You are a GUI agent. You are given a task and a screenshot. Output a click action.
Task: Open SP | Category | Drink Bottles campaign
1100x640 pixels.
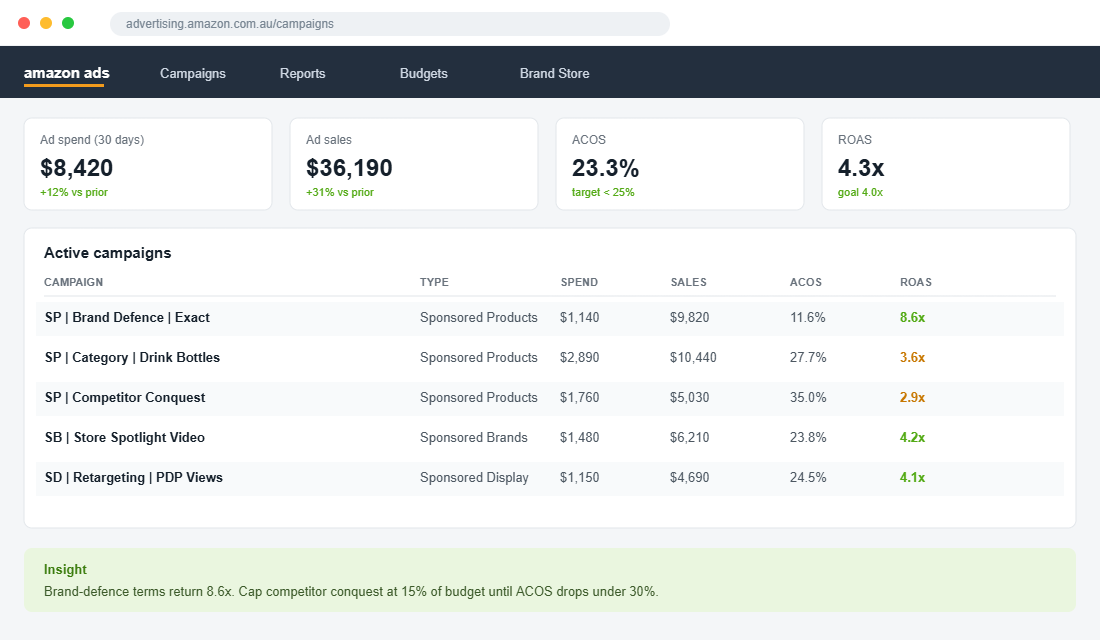(132, 357)
